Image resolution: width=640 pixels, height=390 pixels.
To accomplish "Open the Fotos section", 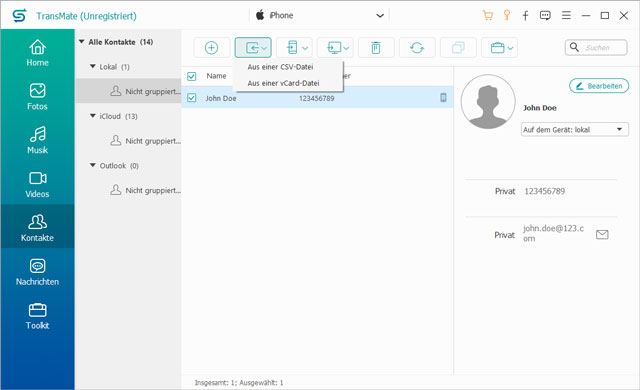I will 37,97.
